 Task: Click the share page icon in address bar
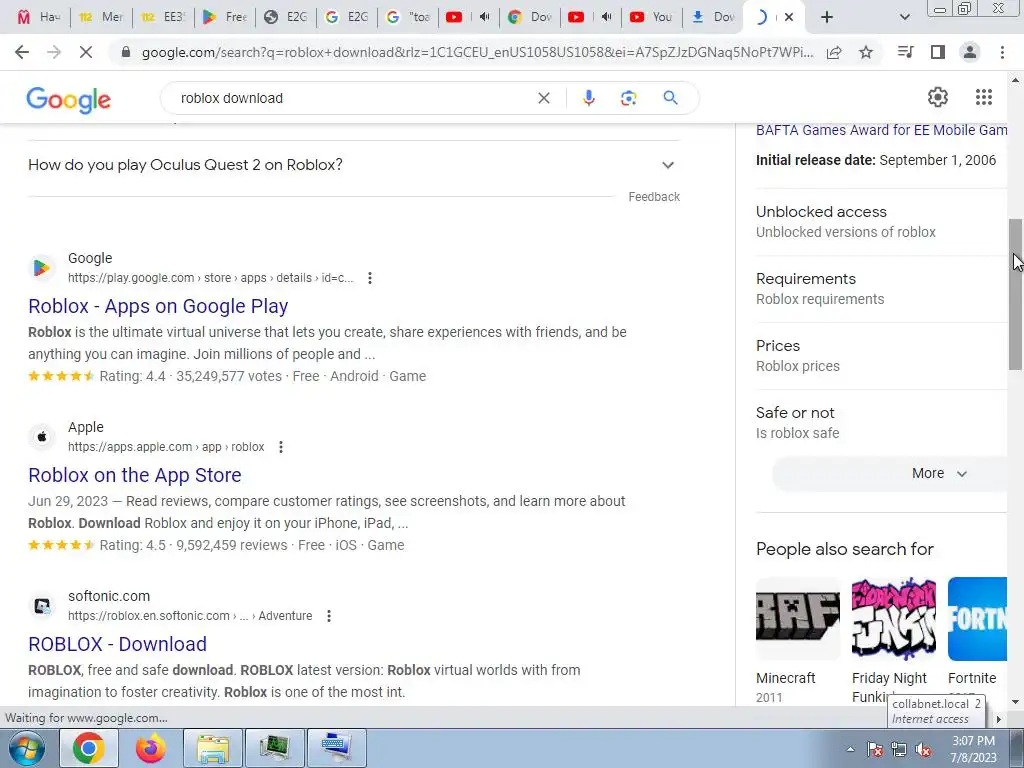point(834,53)
